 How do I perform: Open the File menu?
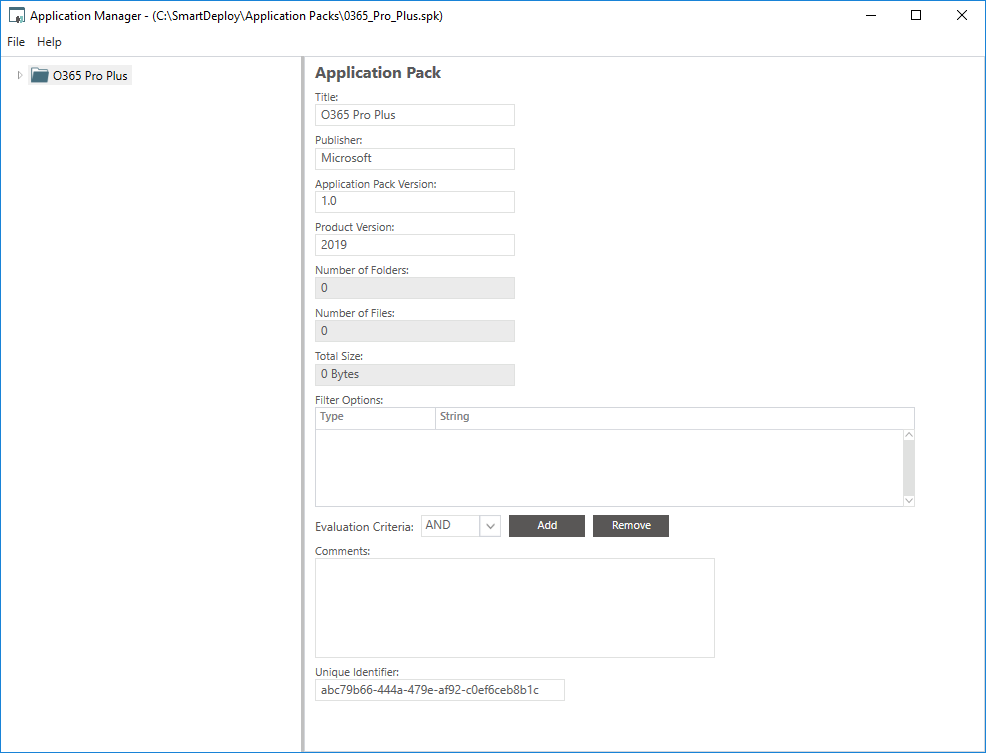click(16, 42)
